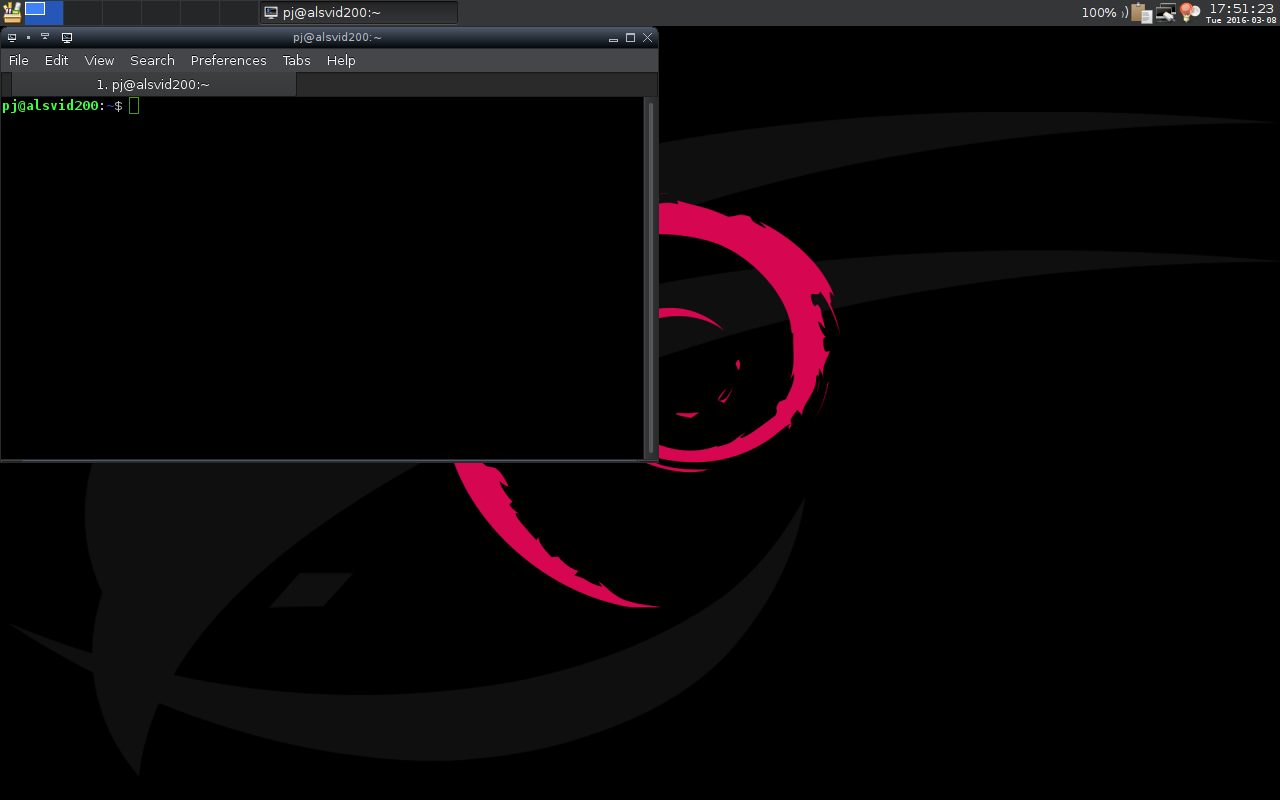1280x800 pixels.
Task: Select the '1. pj@alsvid200:~' terminal tab
Action: click(x=153, y=85)
